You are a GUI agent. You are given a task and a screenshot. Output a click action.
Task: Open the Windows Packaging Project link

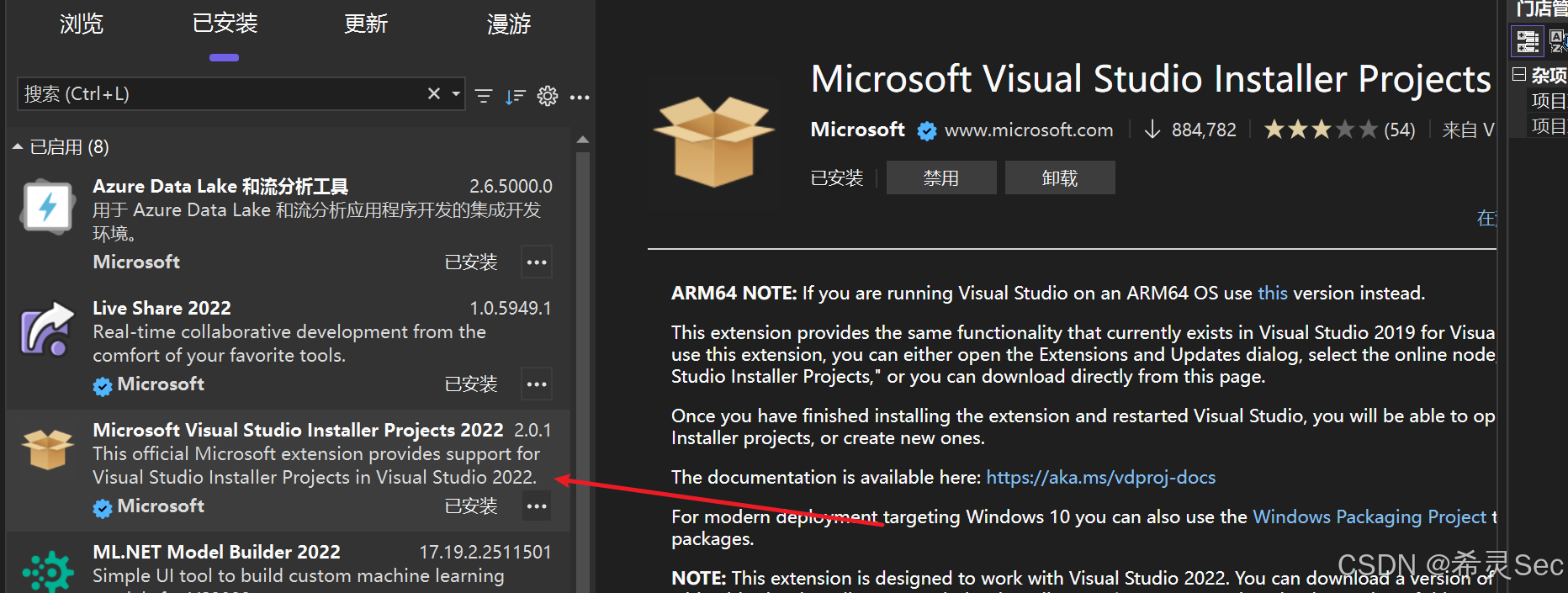pos(1369,516)
